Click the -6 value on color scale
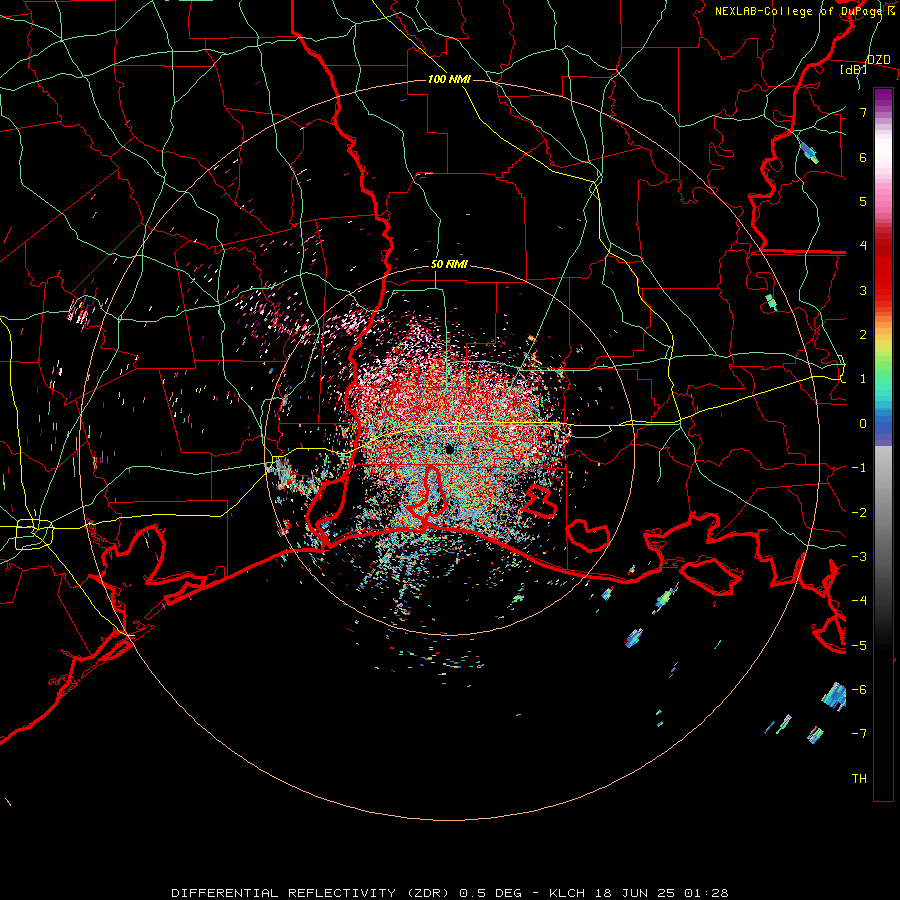 point(859,689)
